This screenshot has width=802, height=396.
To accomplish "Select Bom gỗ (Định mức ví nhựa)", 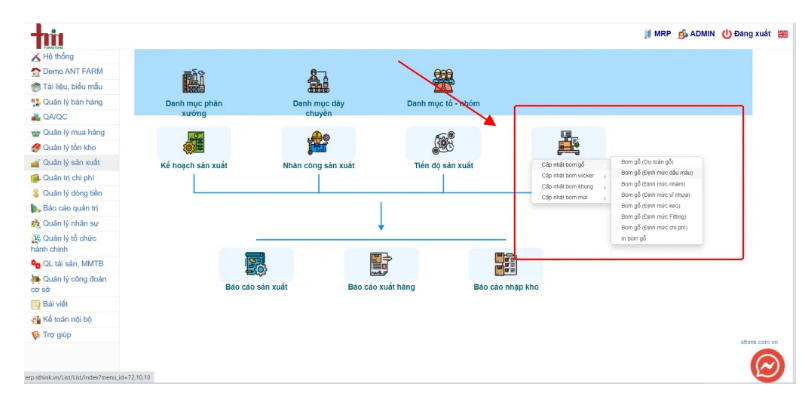I will pyautogui.click(x=657, y=195).
